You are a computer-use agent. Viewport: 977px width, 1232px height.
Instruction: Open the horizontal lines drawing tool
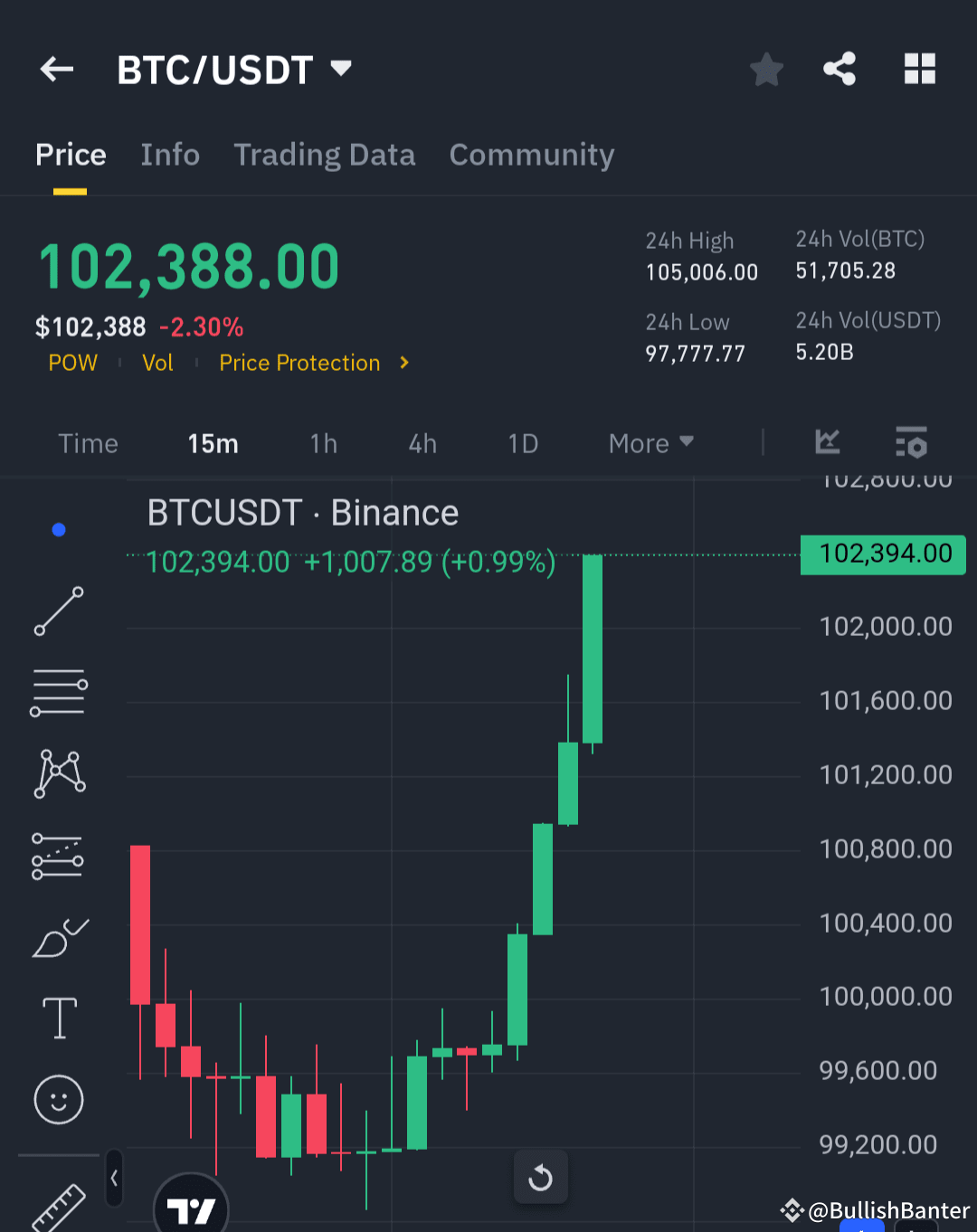[58, 693]
